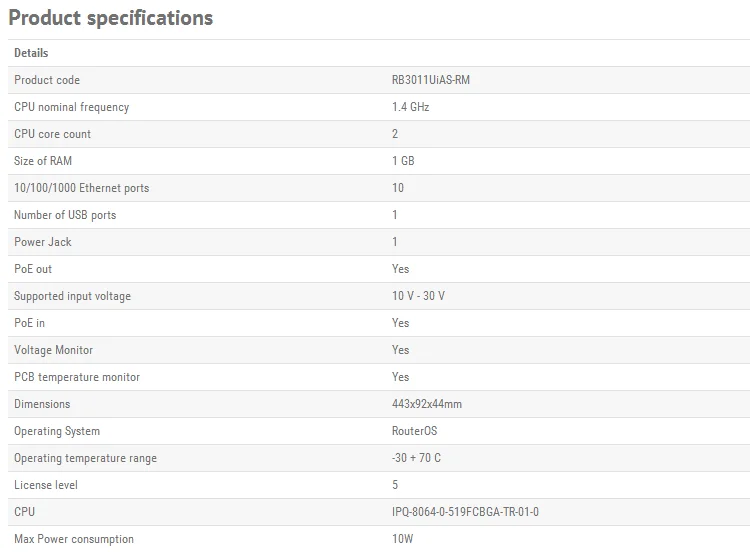Select the Voltage Monitor label

click(53, 350)
